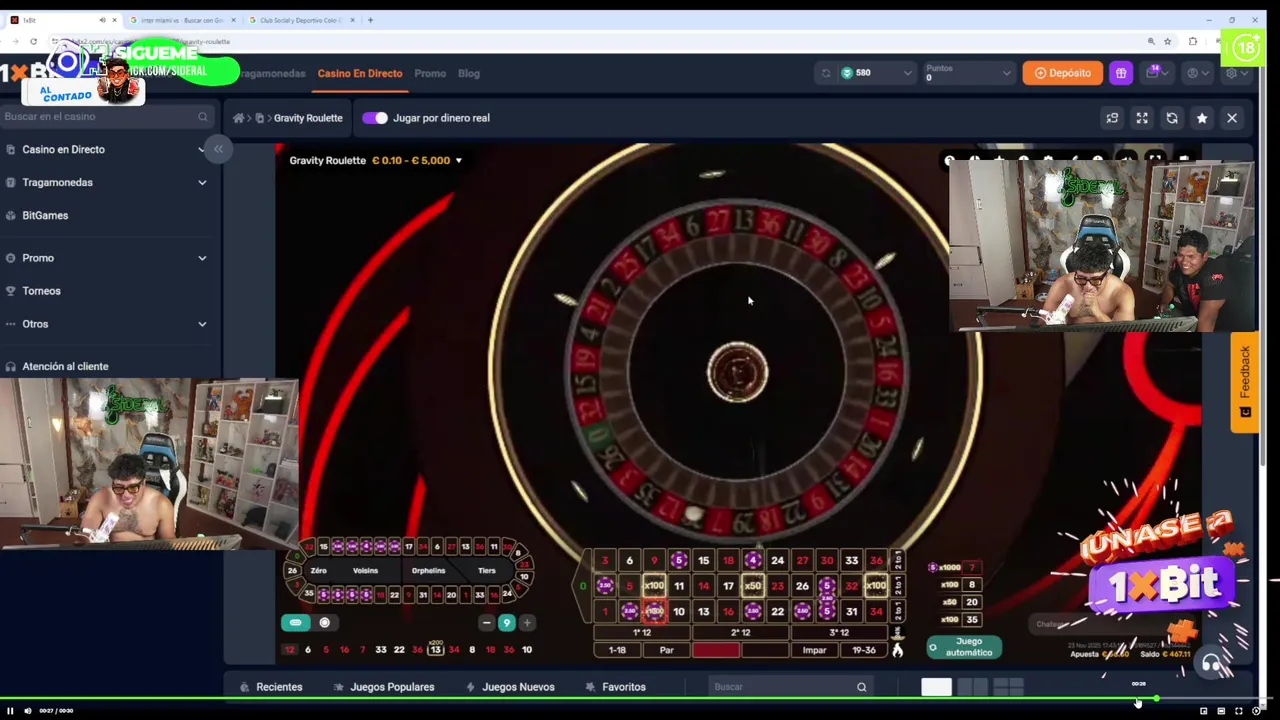Image resolution: width=1280 pixels, height=720 pixels.
Task: Click the fire hot numbers icon
Action: pyautogui.click(x=897, y=650)
